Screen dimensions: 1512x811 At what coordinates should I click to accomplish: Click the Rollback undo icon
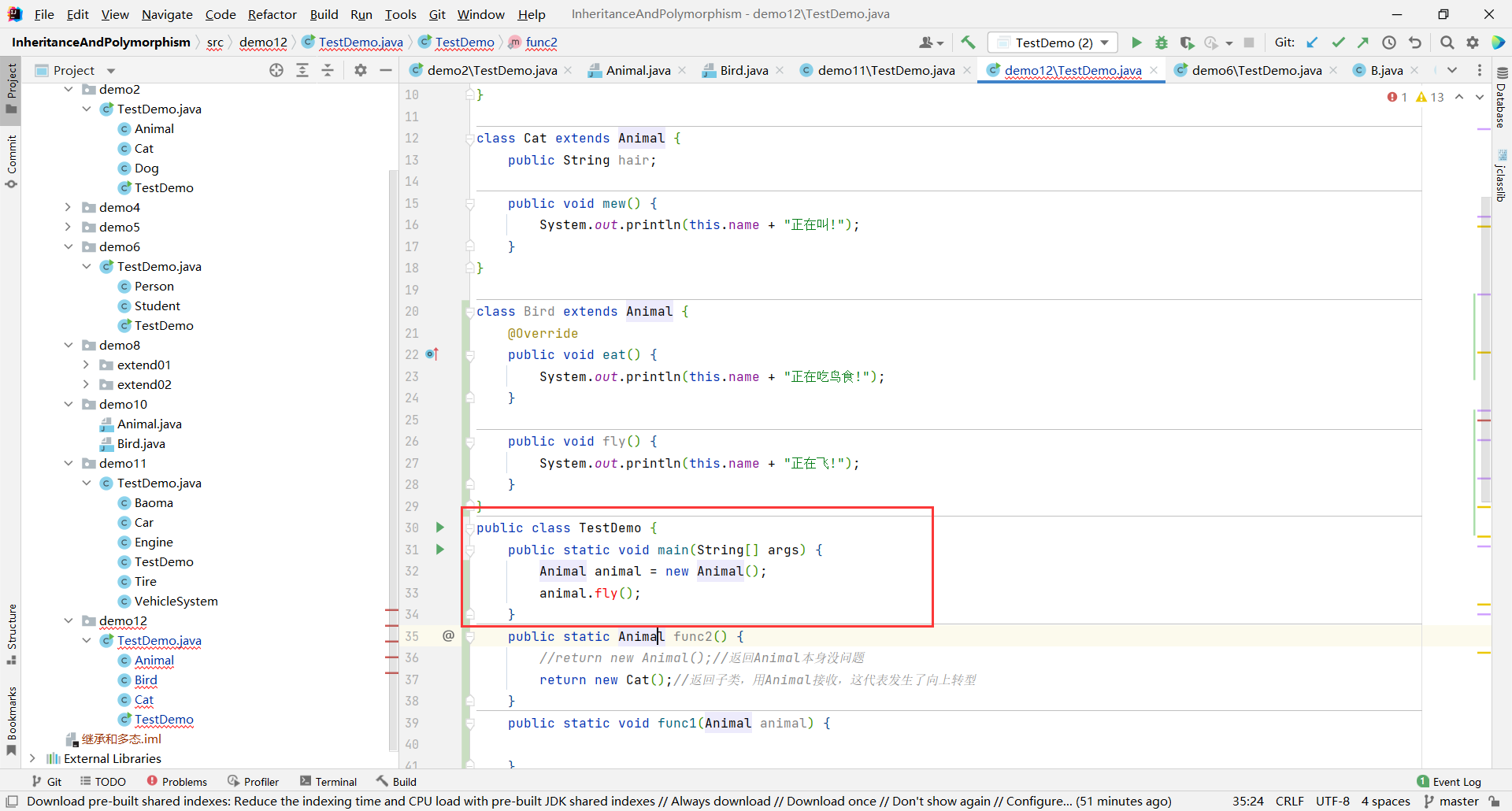coord(1415,43)
